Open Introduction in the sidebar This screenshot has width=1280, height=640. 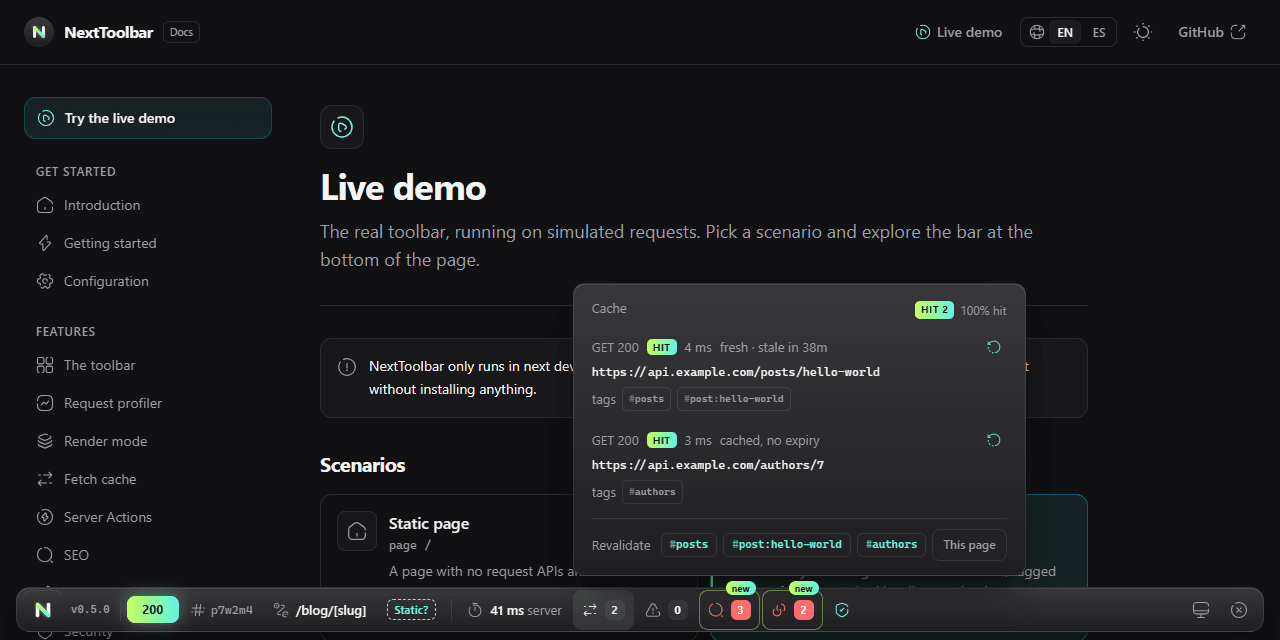(148, 205)
